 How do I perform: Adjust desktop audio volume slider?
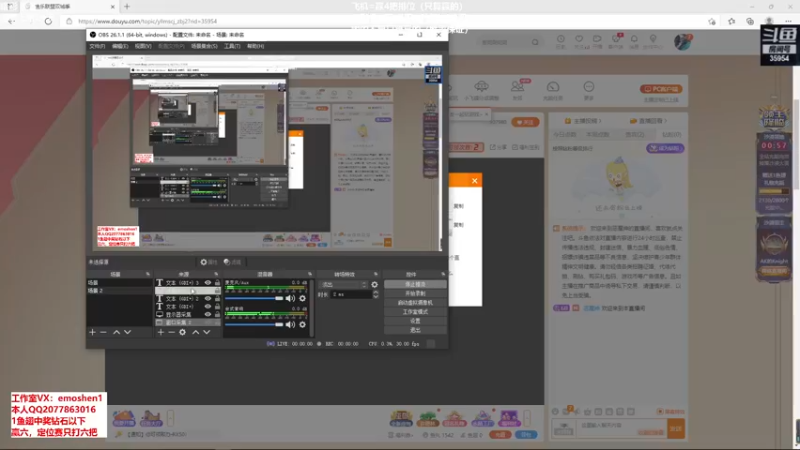[254, 324]
